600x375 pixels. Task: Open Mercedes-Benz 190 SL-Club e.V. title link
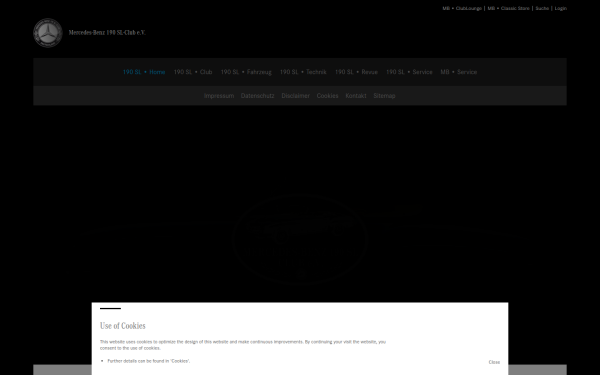pos(107,33)
